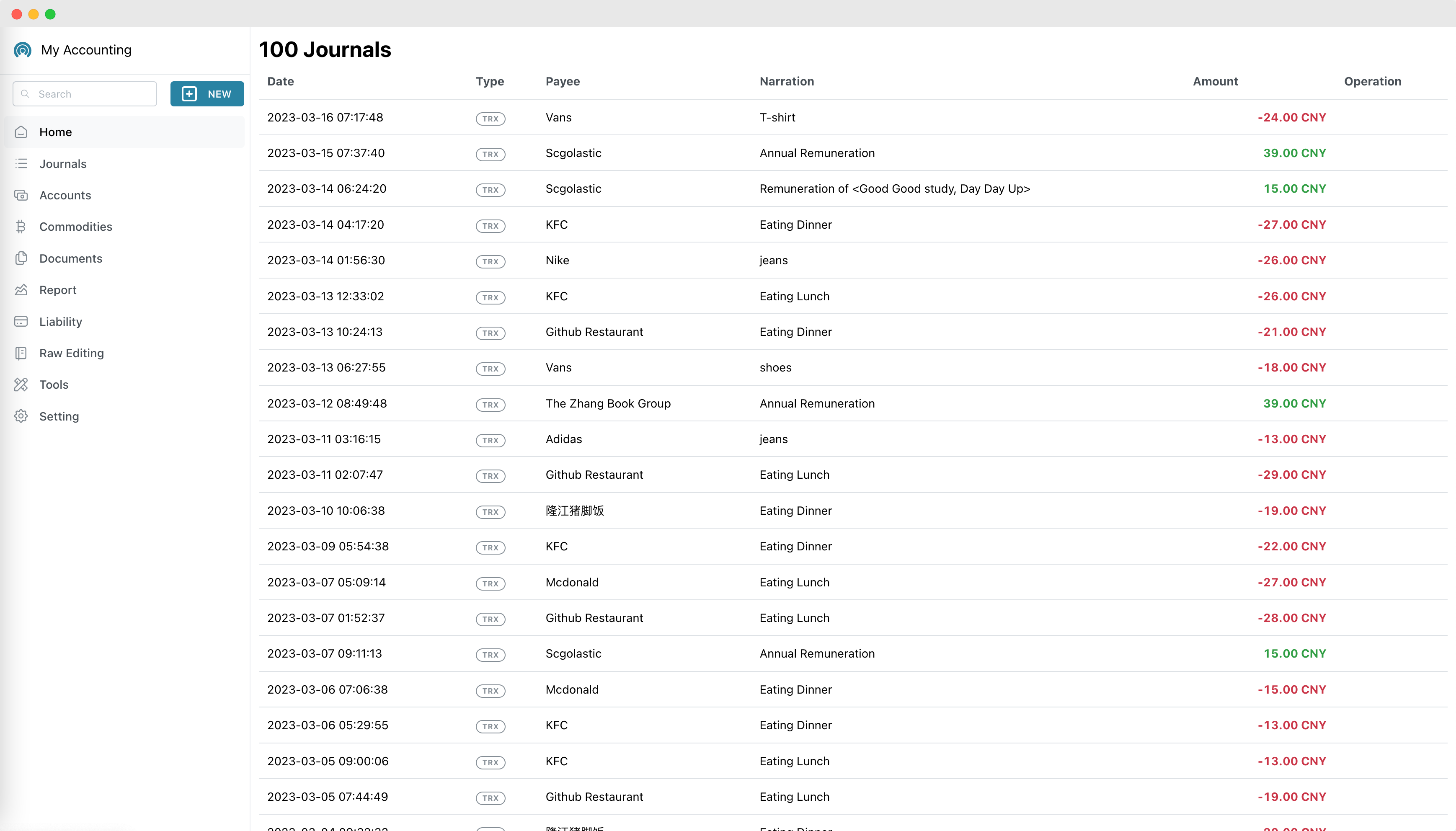Click The Zhang Book Group payee
Screen dimensions: 1456x831
click(608, 403)
